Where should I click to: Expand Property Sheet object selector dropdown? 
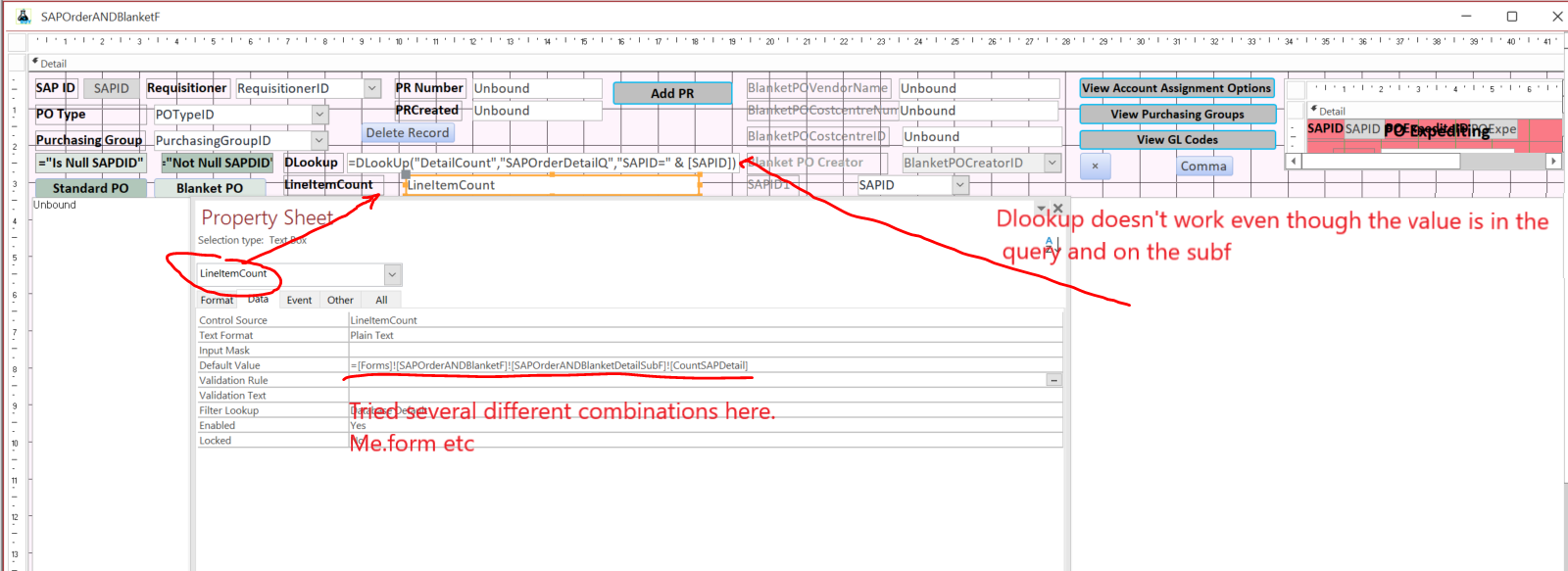click(x=392, y=275)
